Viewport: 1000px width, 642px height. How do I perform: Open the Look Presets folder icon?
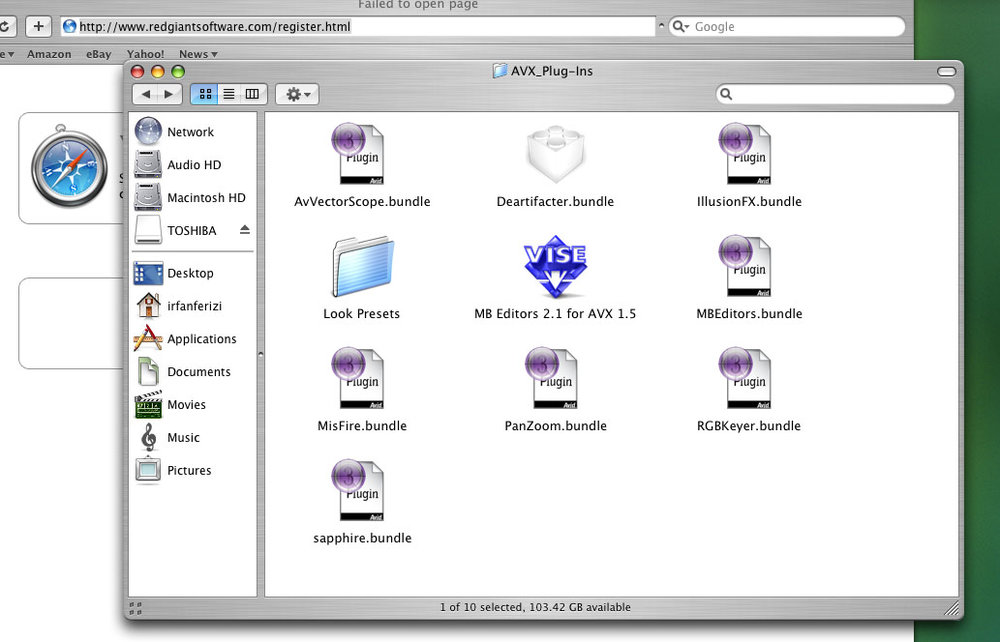[363, 266]
